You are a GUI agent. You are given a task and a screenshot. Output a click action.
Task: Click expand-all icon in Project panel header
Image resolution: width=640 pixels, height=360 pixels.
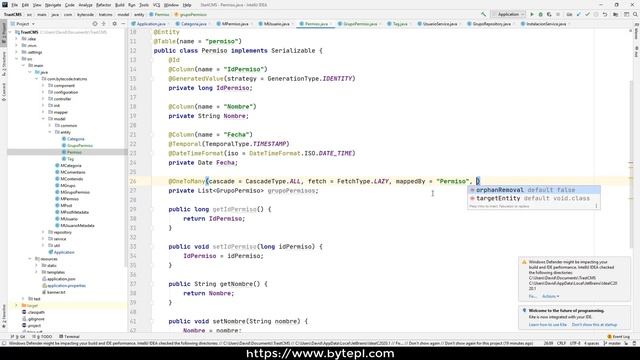point(104,24)
